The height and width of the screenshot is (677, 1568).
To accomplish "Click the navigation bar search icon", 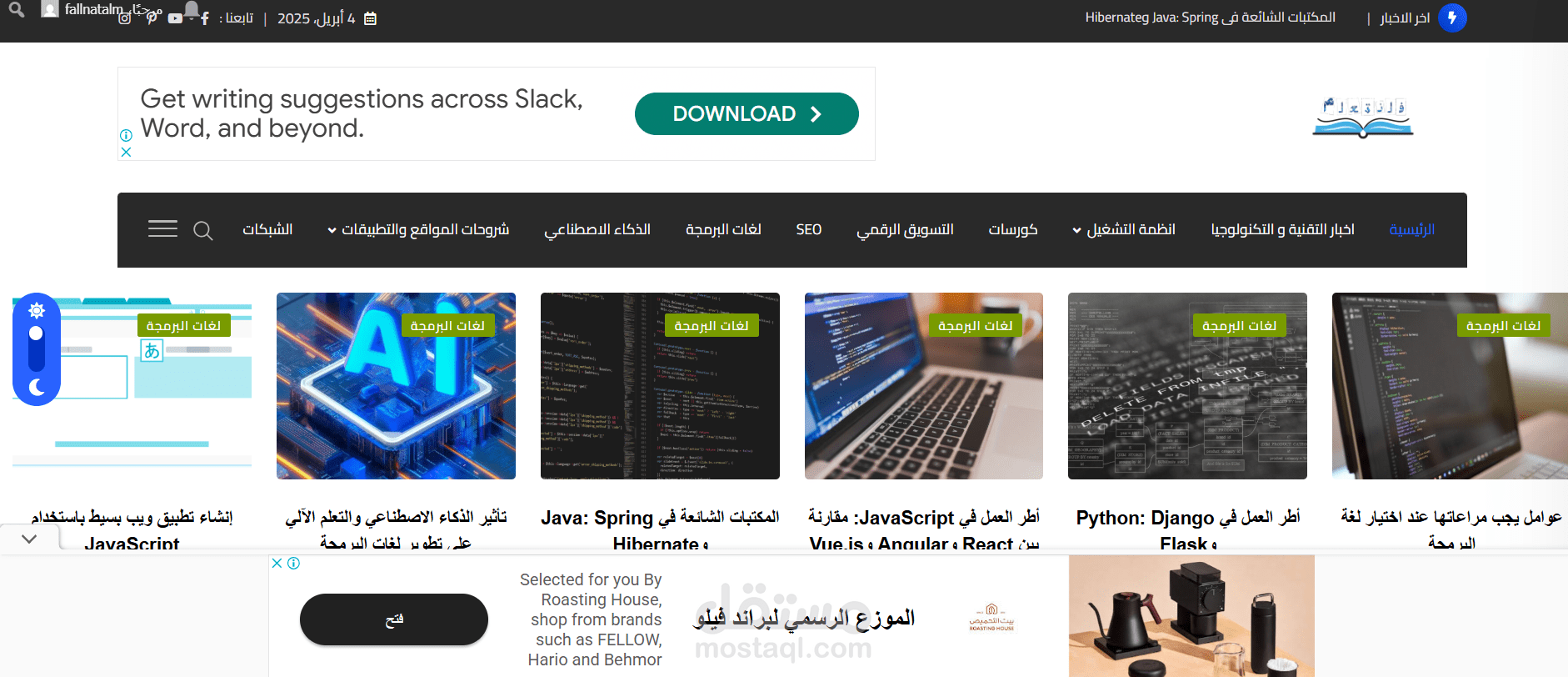I will (202, 230).
